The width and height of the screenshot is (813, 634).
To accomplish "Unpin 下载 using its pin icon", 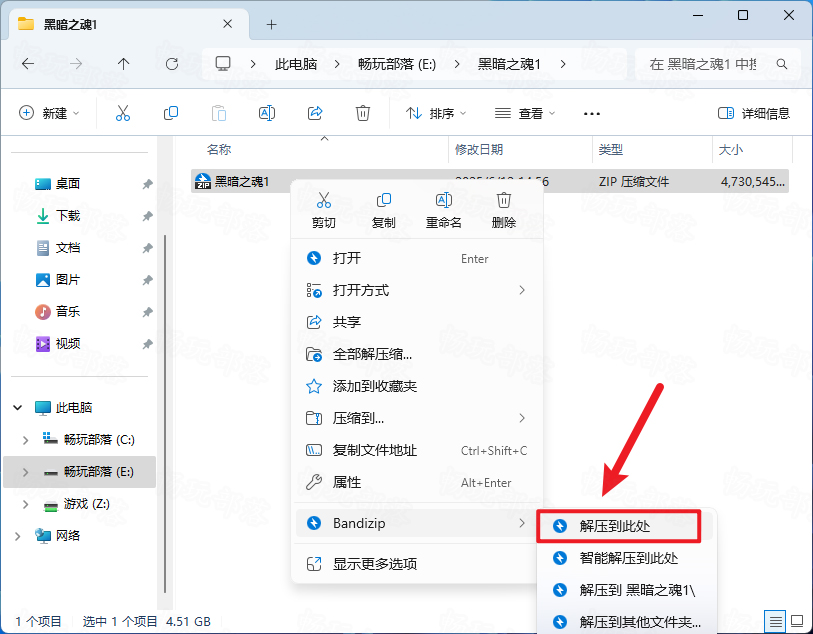I will click(x=147, y=216).
